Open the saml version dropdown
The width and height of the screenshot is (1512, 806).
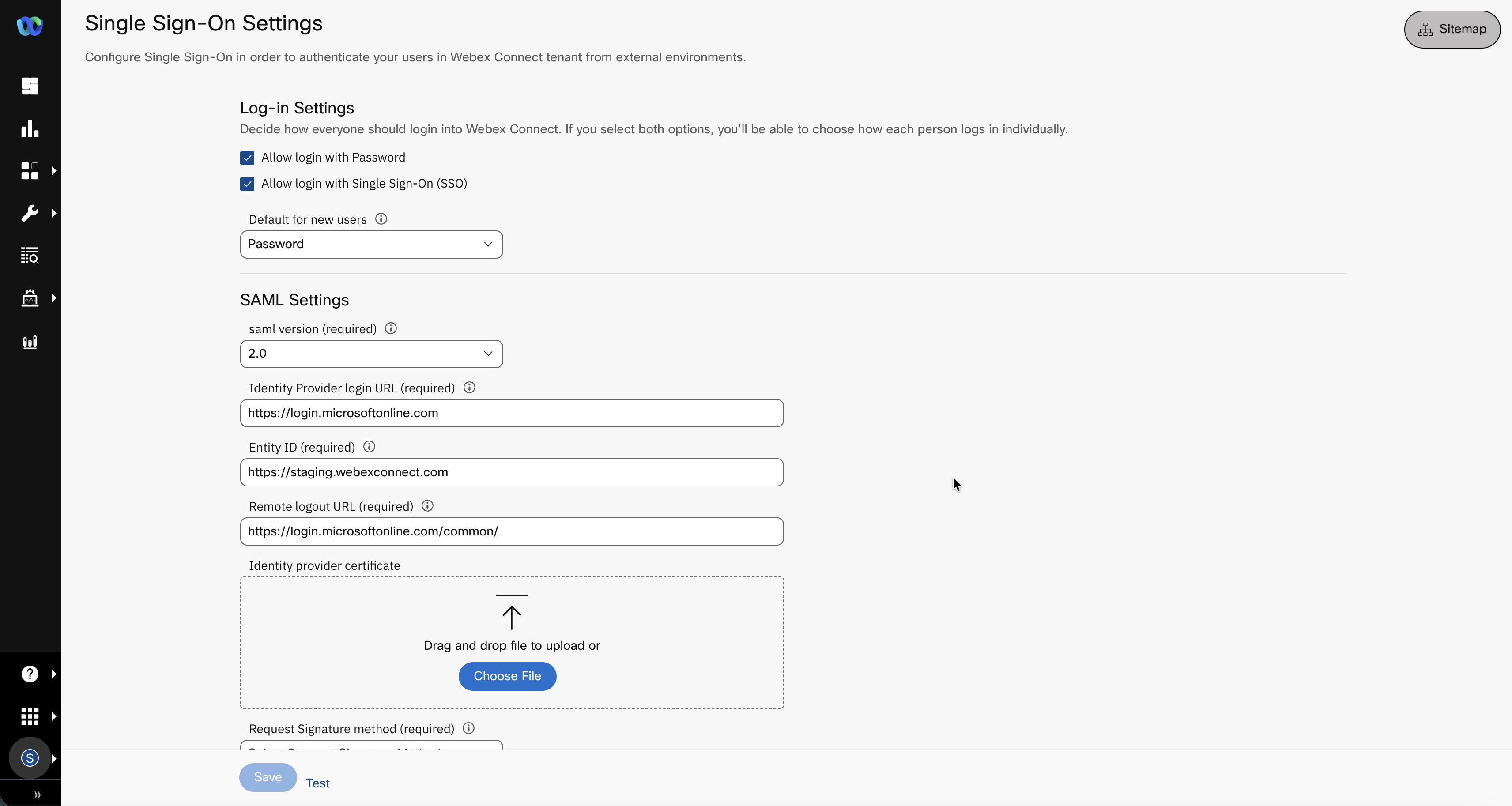372,354
